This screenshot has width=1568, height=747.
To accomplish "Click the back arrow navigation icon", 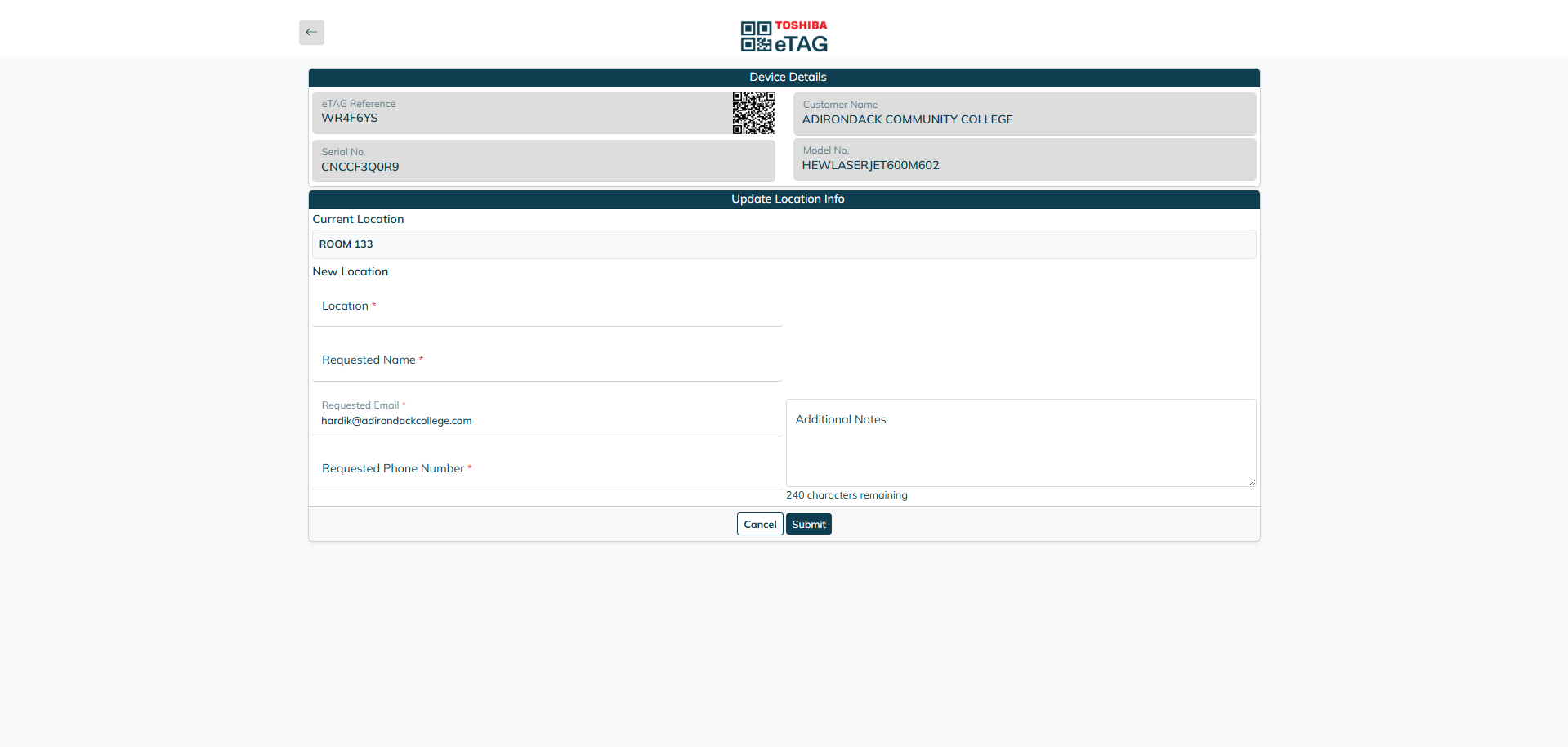I will (x=310, y=32).
